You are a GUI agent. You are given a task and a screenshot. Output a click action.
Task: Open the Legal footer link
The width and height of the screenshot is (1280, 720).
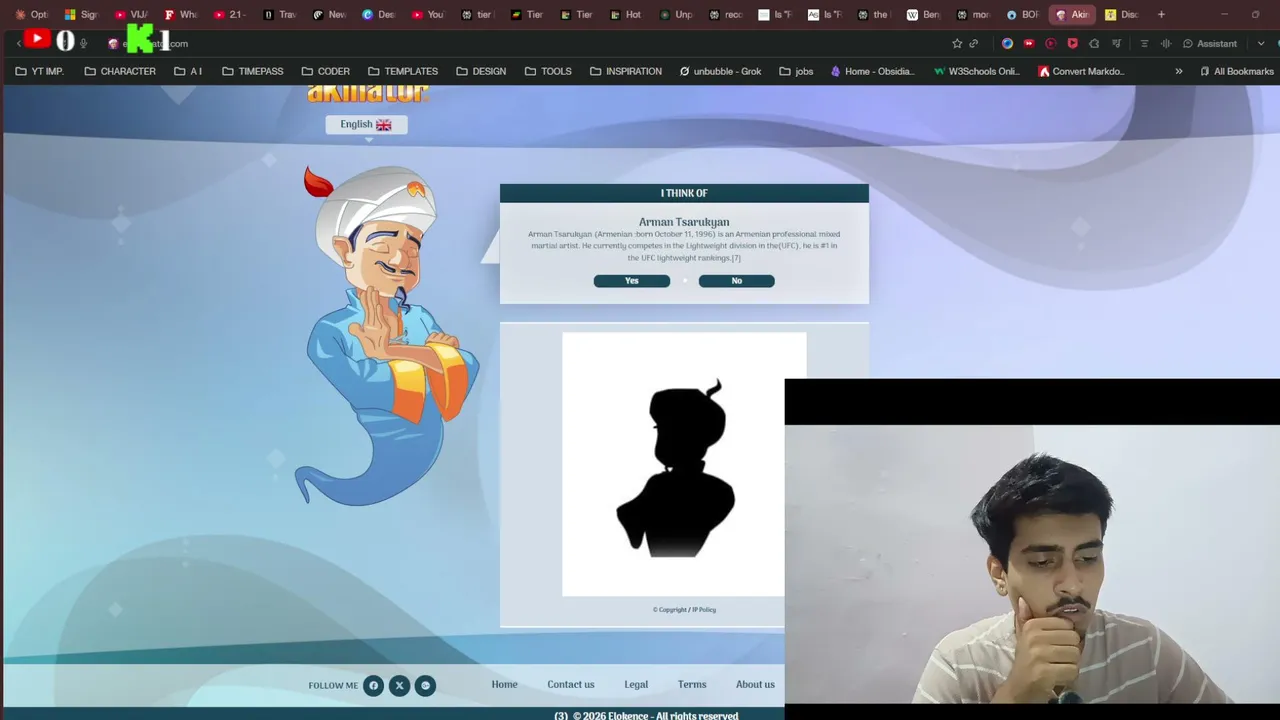point(636,685)
